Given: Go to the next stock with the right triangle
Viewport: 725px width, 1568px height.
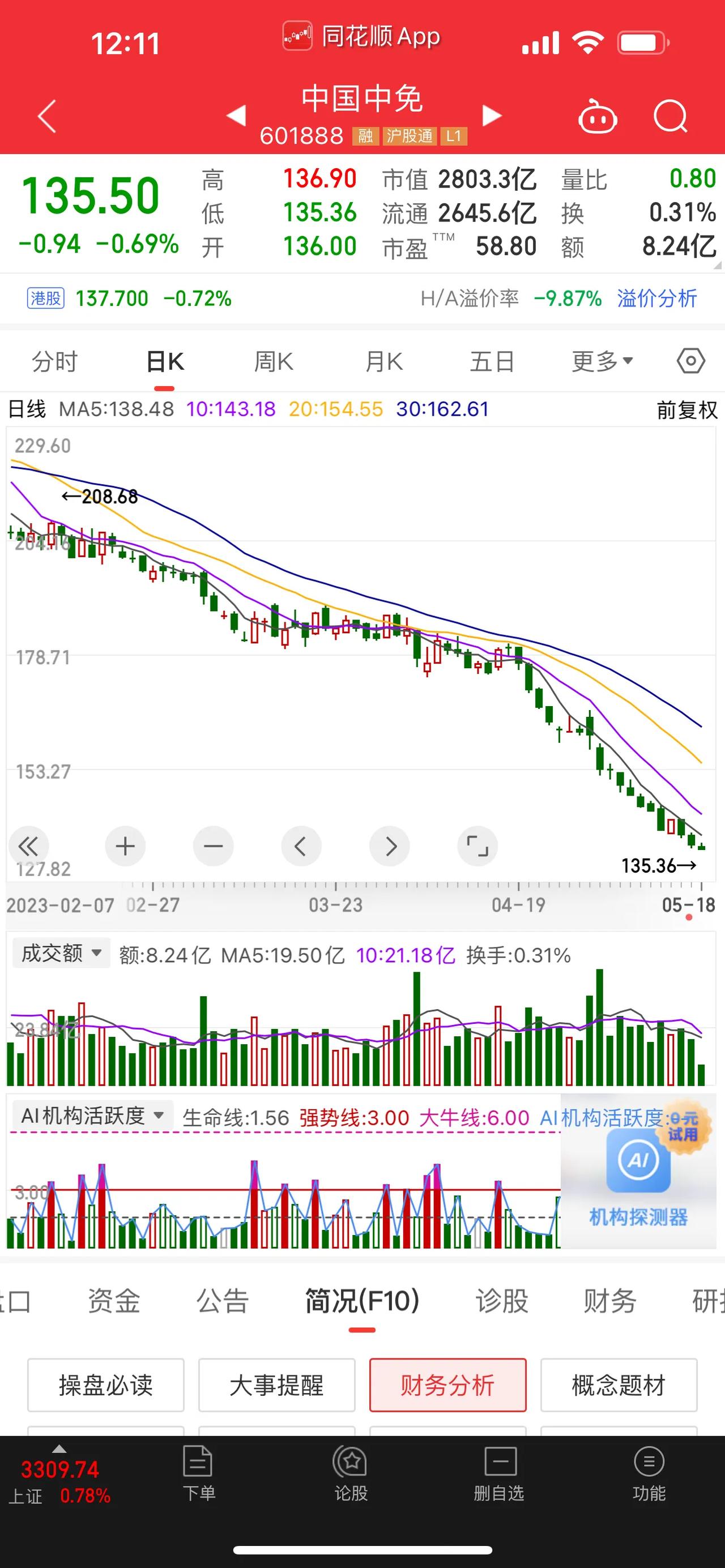Looking at the screenshot, I should 492,114.
